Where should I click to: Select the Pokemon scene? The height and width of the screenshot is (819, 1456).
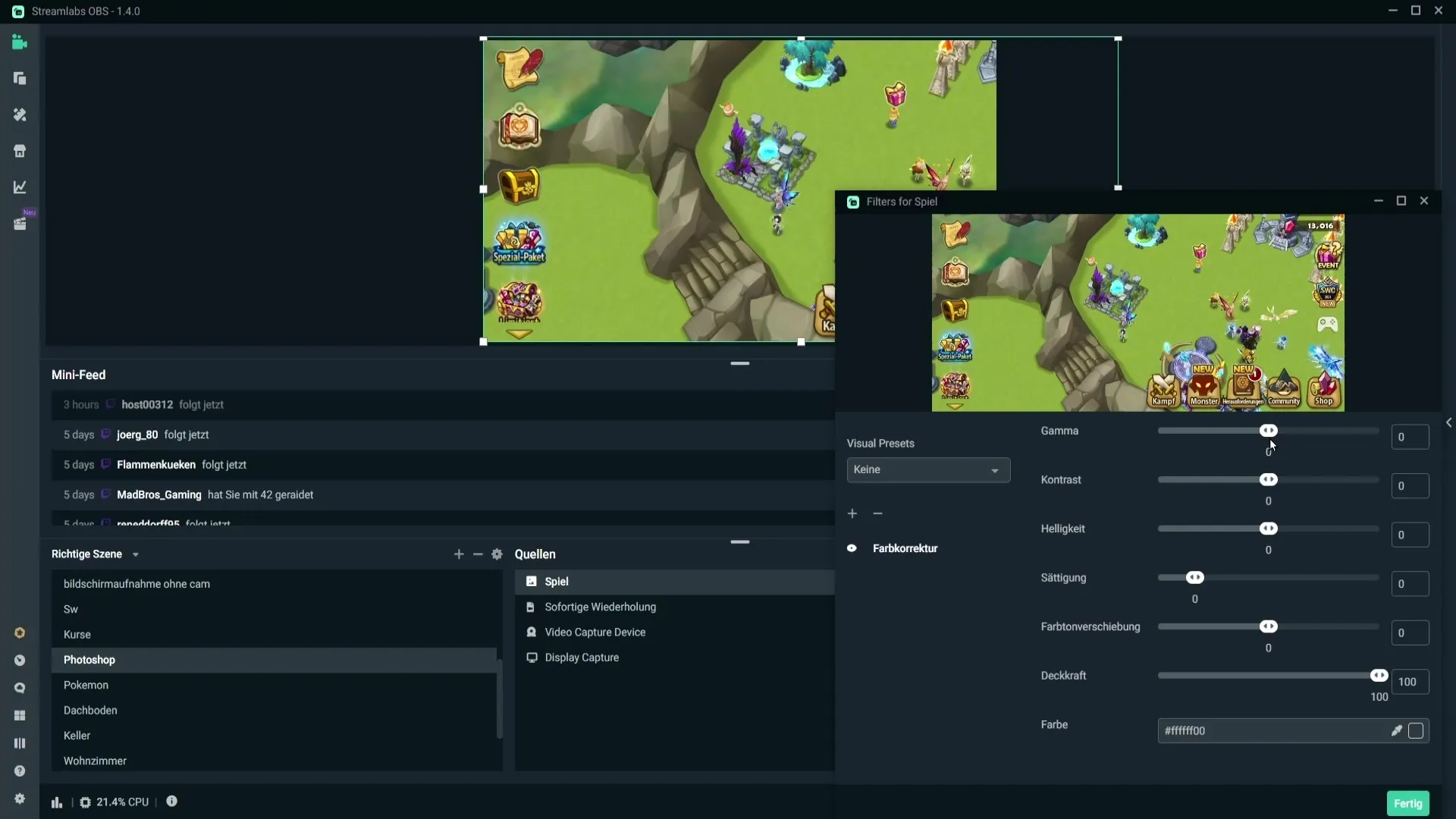coord(274,686)
